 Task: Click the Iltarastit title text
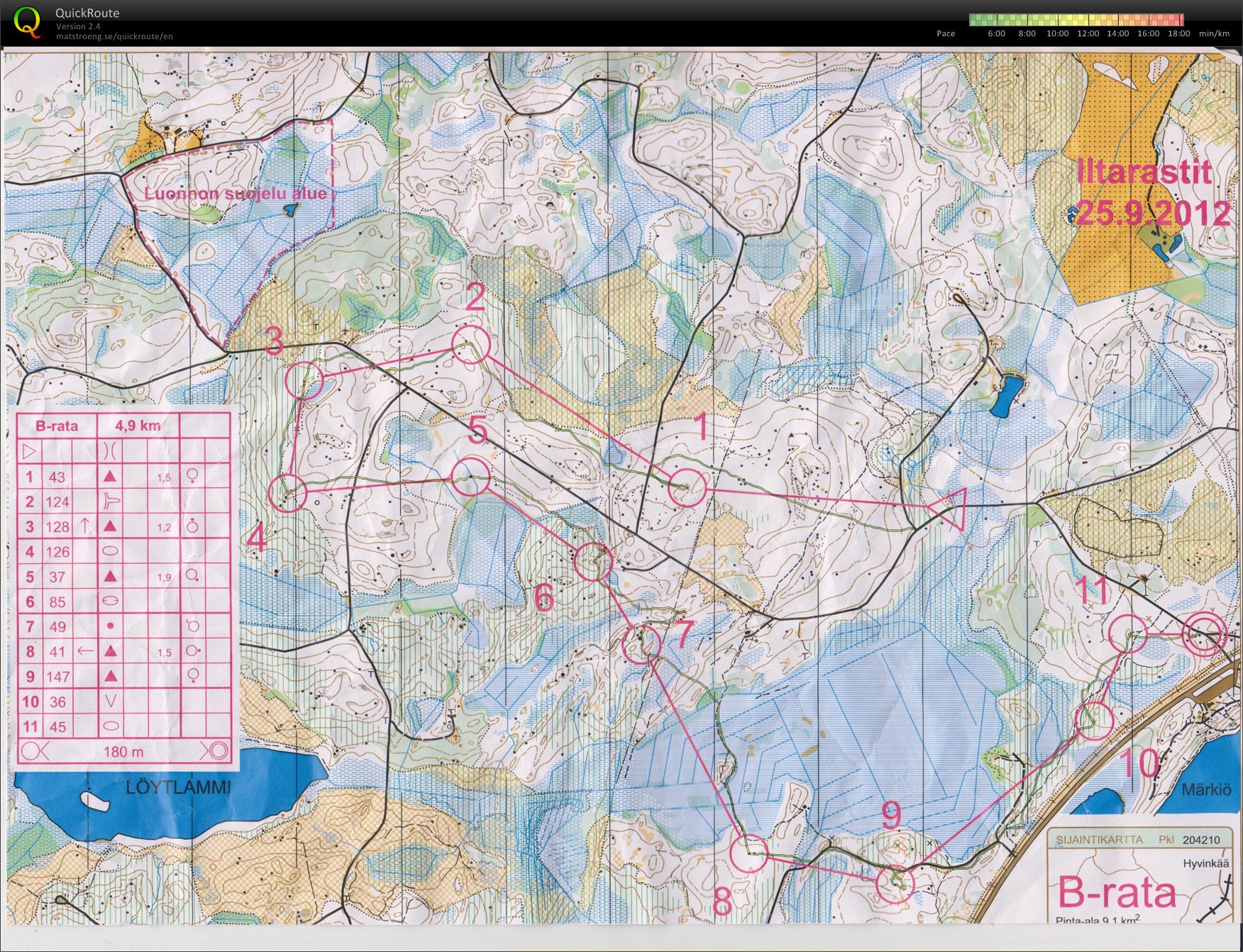pos(1144,172)
